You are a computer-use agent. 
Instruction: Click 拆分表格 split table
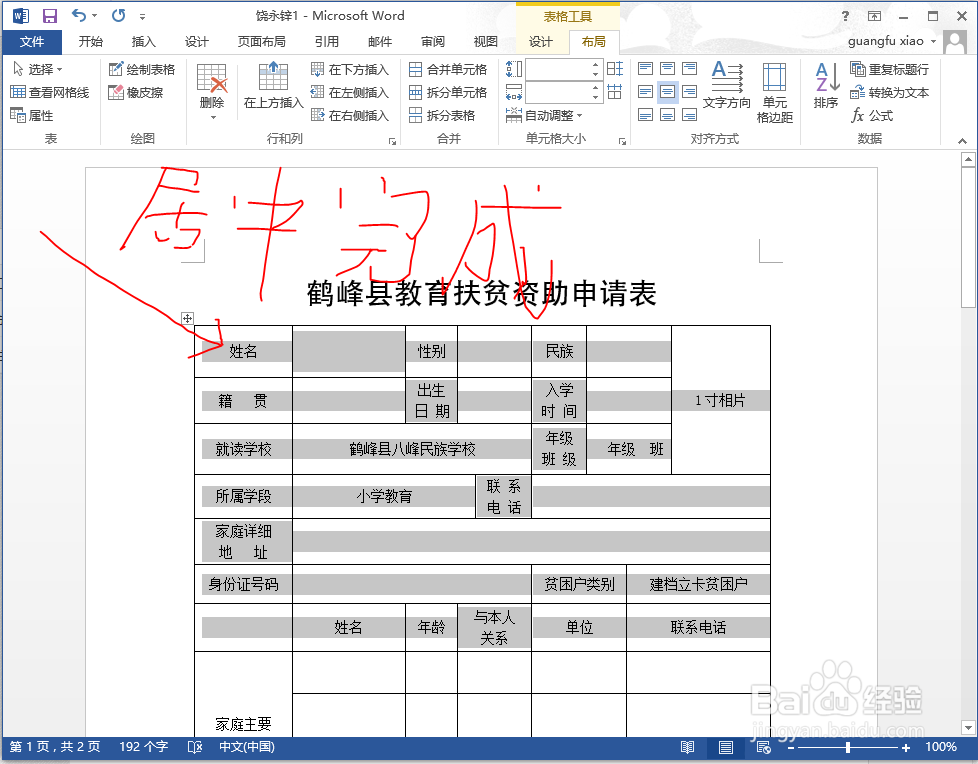[442, 115]
